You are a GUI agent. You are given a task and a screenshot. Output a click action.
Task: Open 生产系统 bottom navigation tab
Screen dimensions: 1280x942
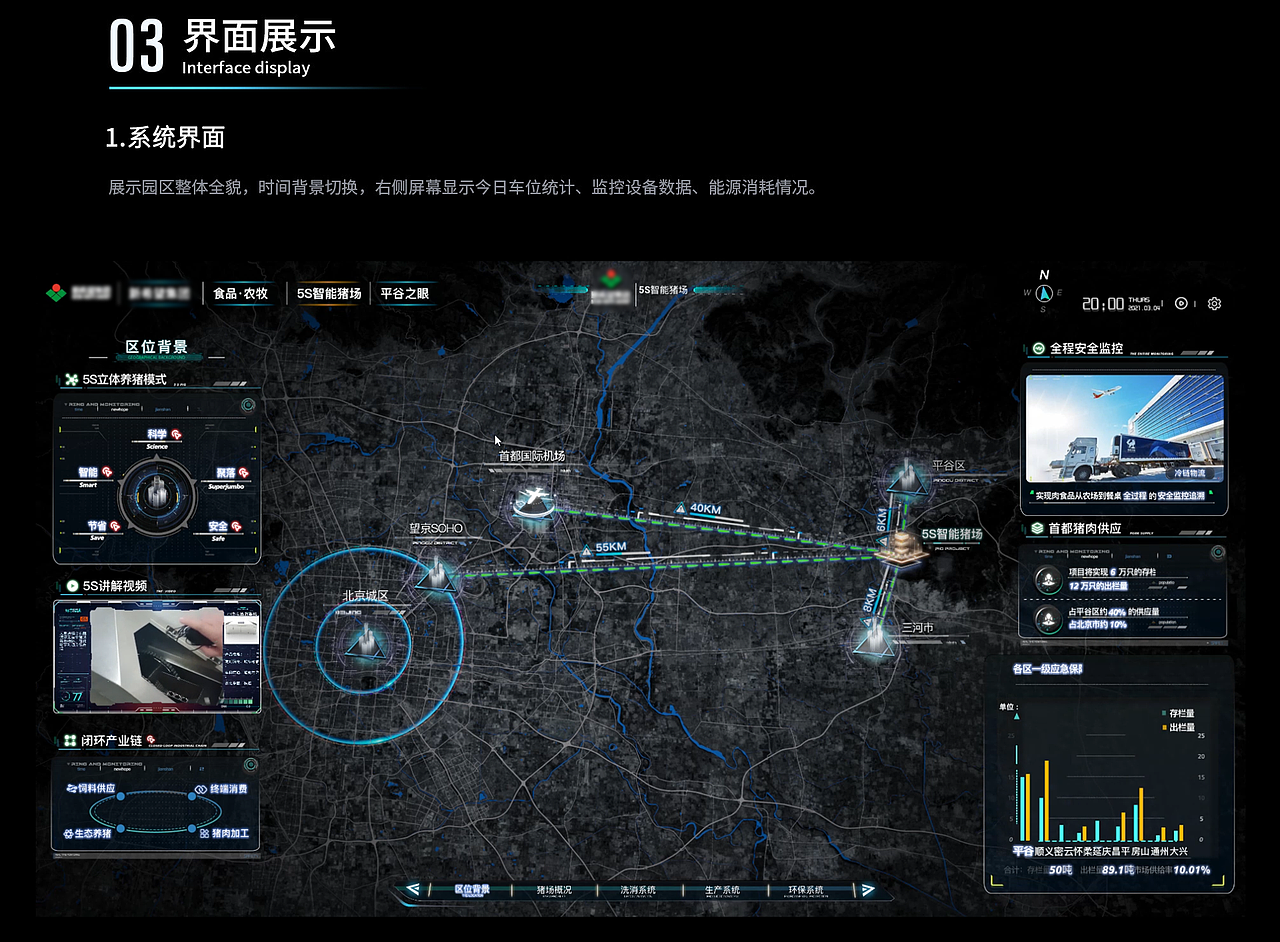tap(722, 890)
